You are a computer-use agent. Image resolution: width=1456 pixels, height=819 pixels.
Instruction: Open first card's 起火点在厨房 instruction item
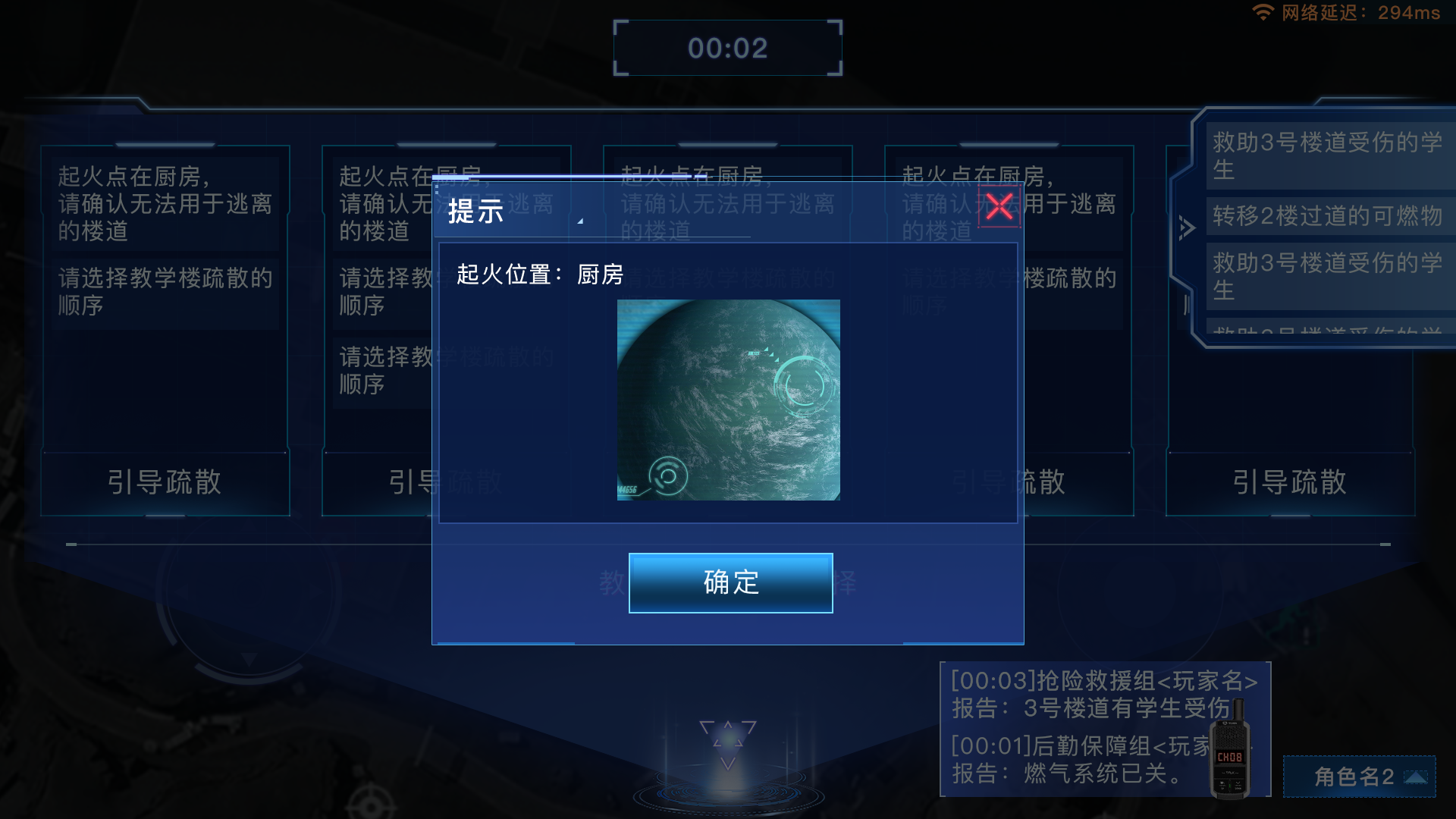click(165, 204)
